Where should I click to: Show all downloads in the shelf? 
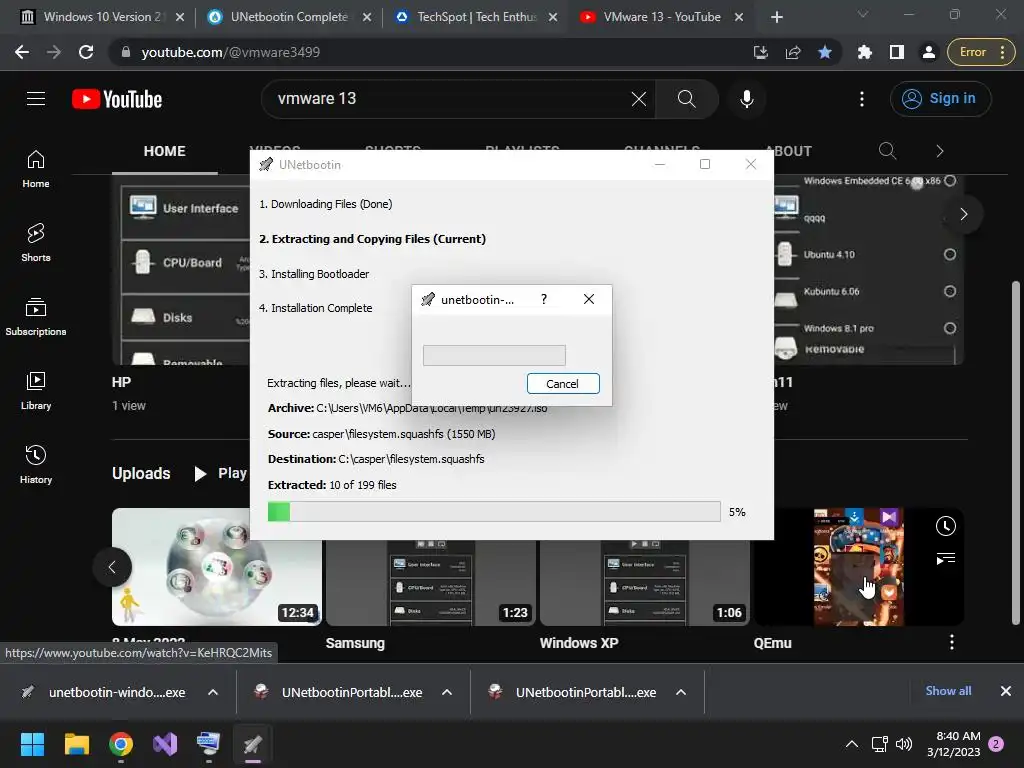tap(948, 690)
